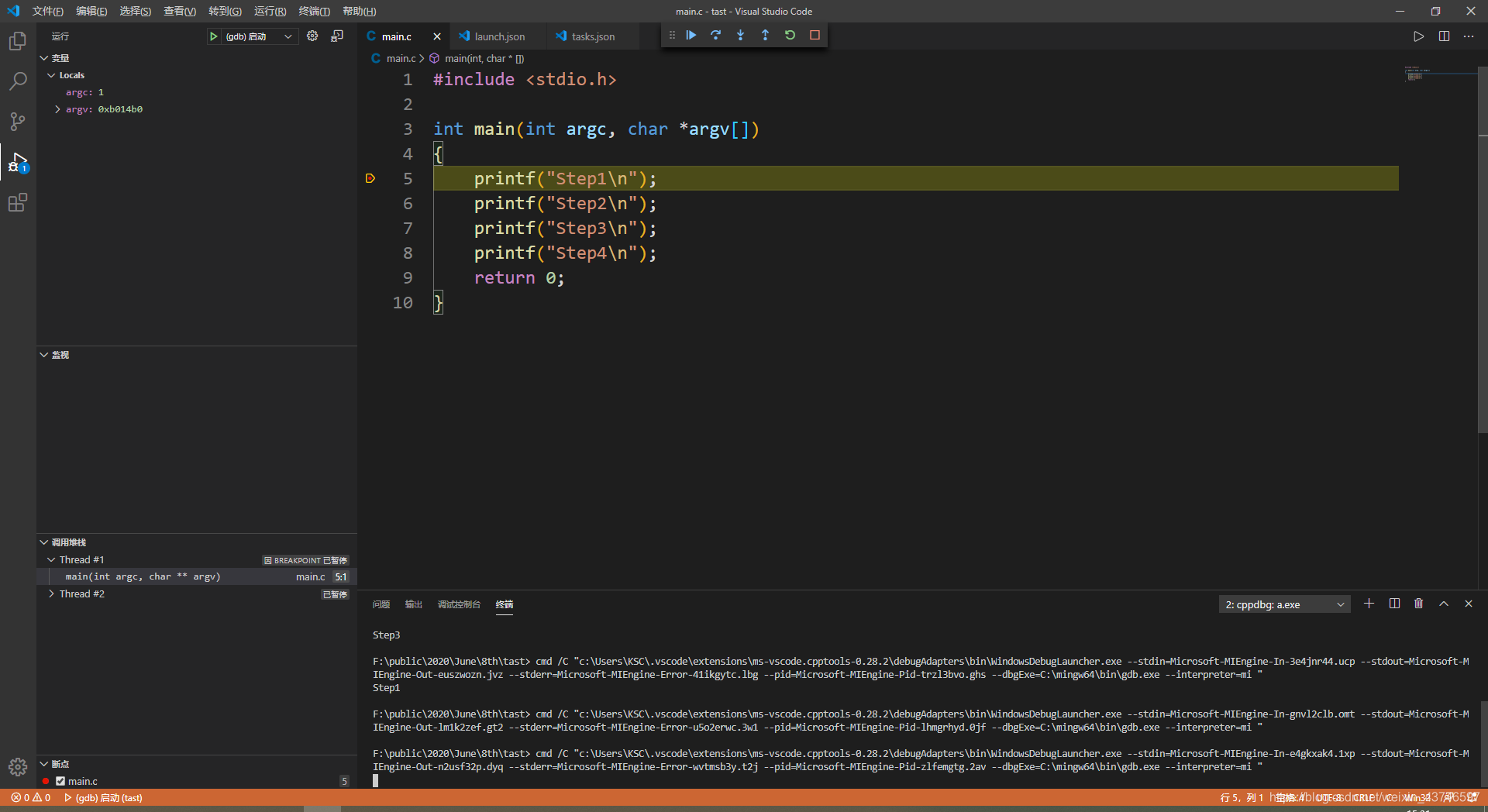Click the 'return 0;' code line

(x=519, y=277)
